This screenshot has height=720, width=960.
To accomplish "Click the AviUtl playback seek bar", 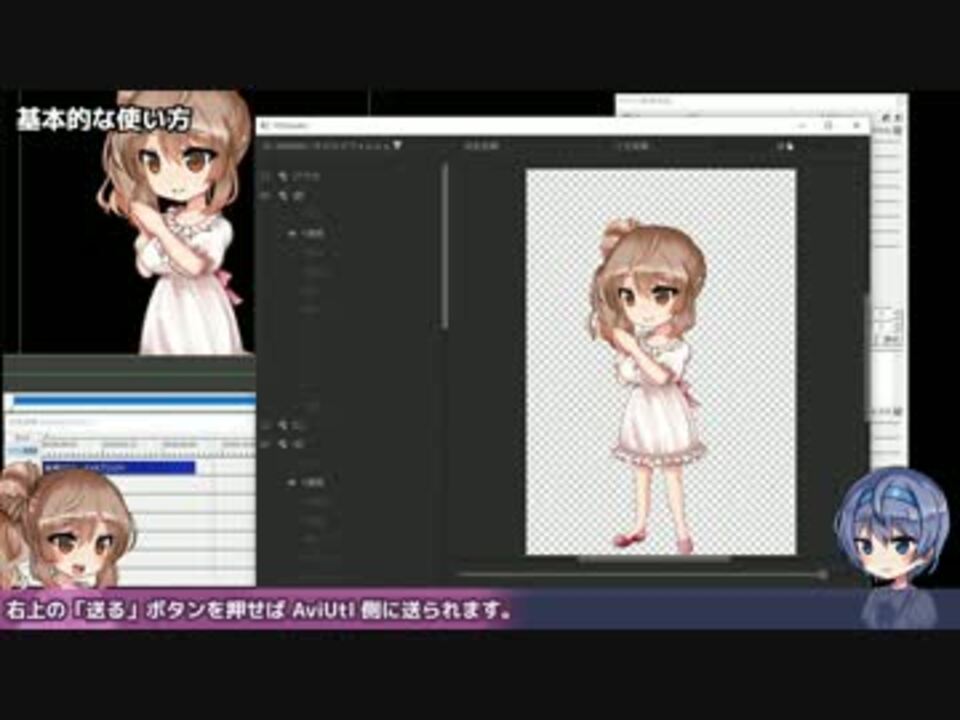I will (130, 401).
